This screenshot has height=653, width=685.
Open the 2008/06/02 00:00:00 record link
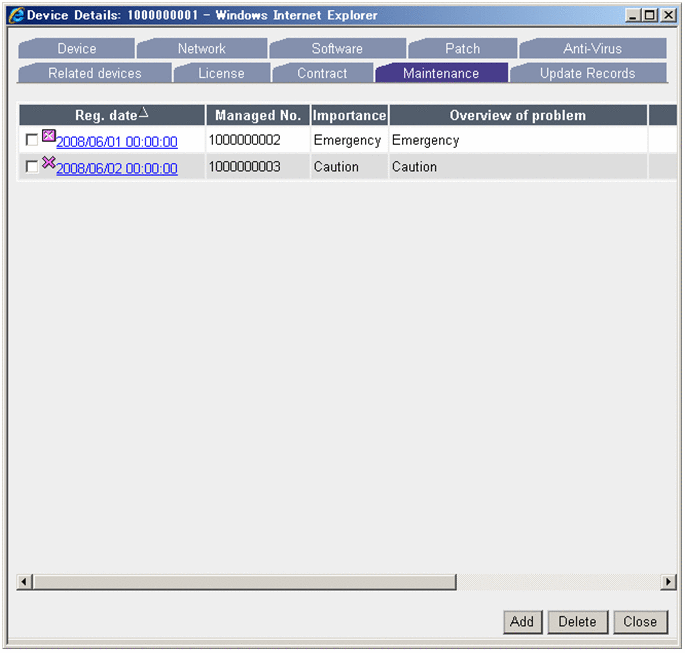[x=117, y=169]
